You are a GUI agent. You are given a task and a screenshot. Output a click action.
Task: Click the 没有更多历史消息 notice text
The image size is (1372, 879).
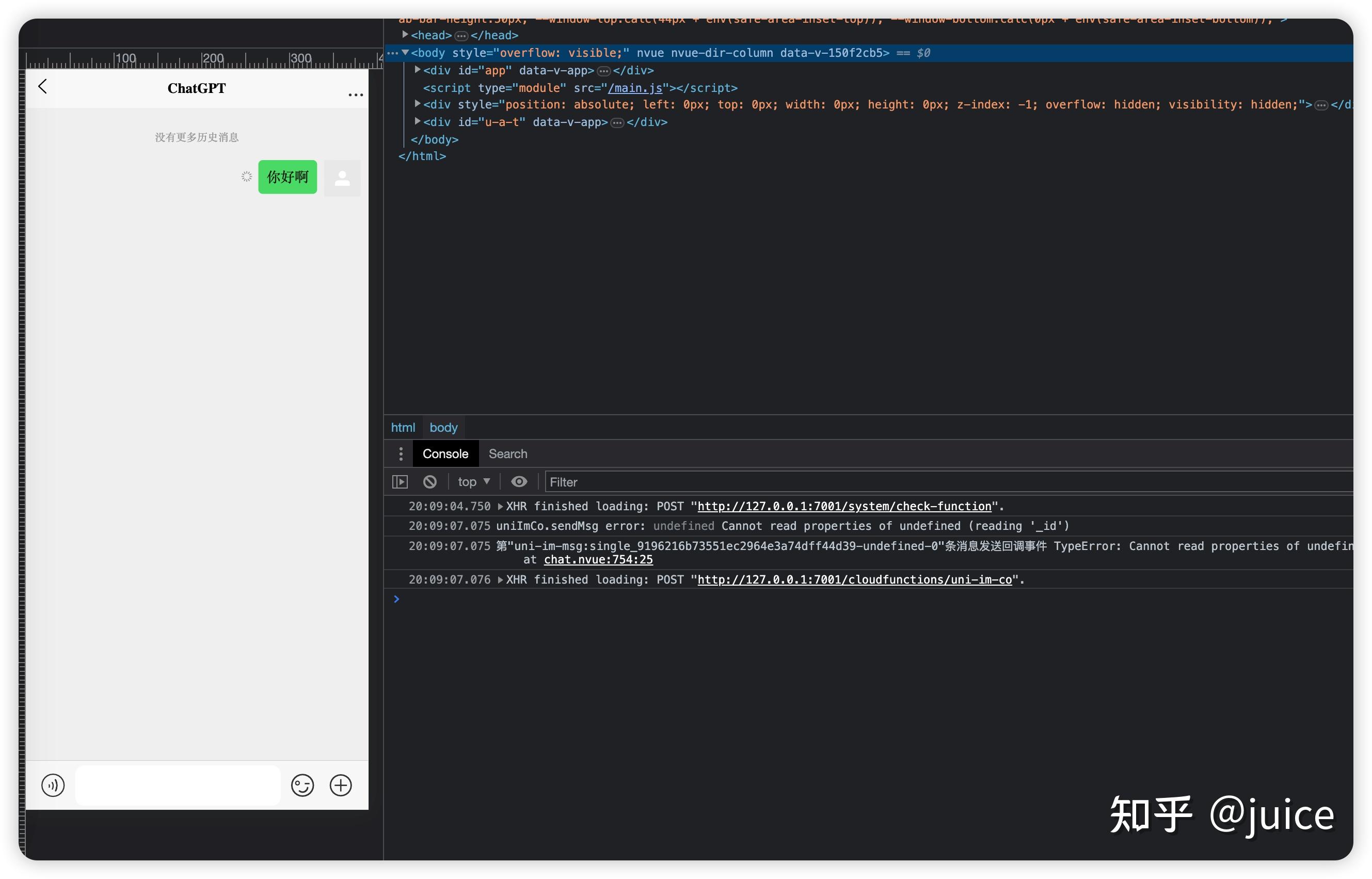(197, 137)
